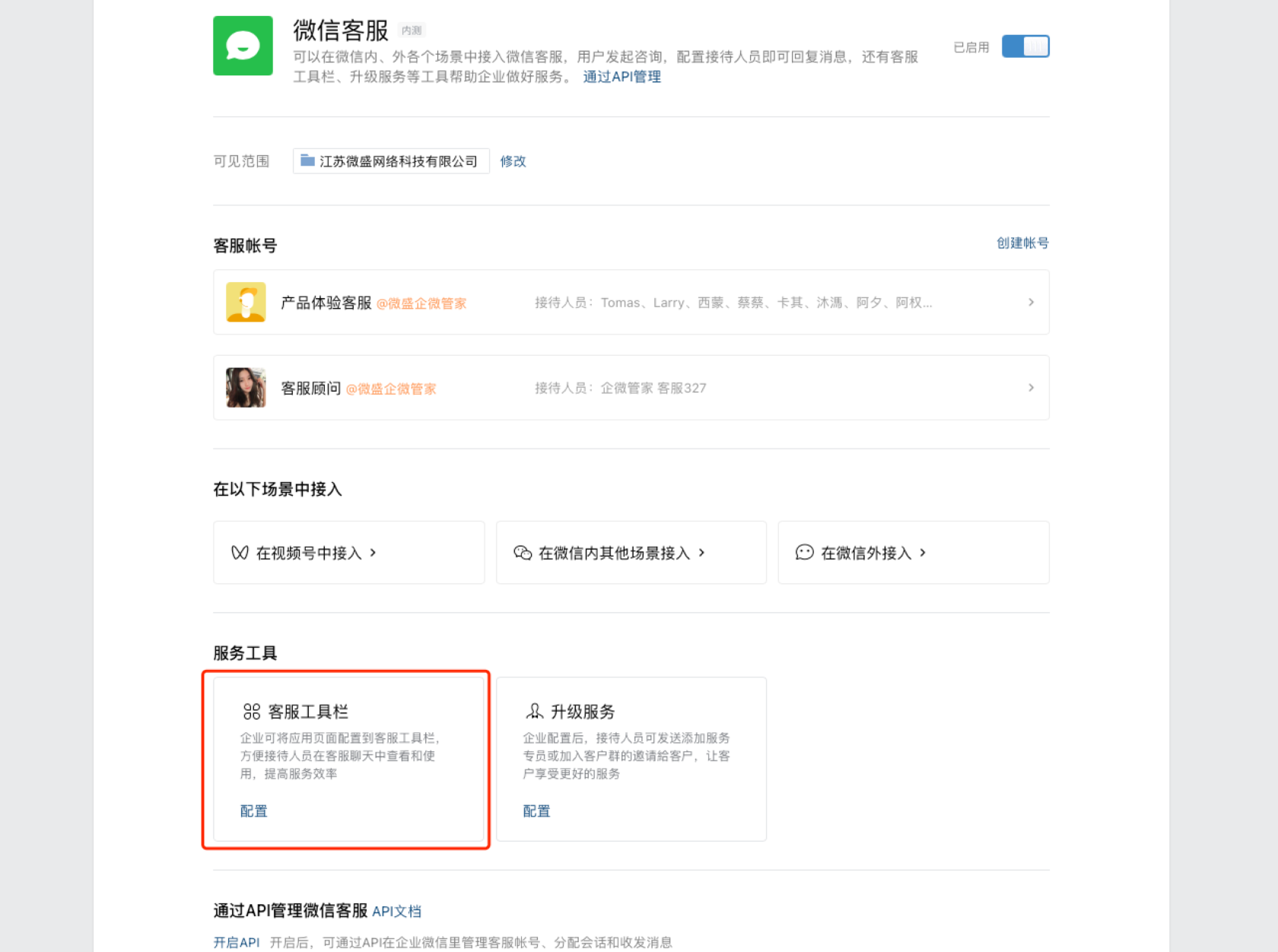Open 在视频号中接入 option

[348, 553]
